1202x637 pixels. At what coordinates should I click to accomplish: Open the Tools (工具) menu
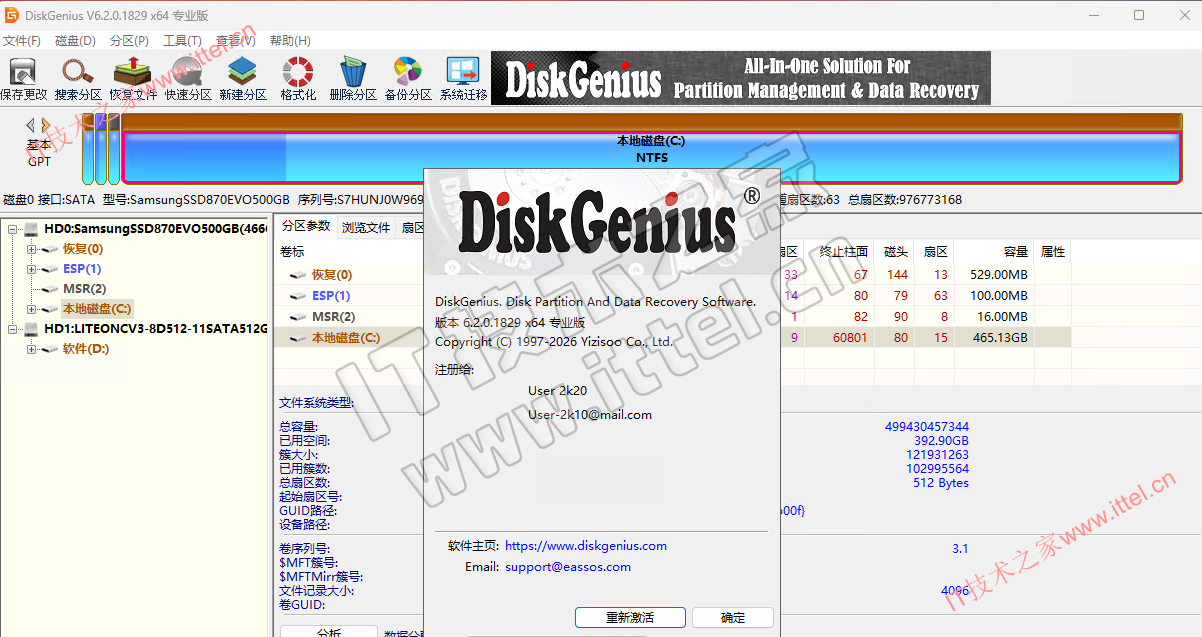[182, 41]
